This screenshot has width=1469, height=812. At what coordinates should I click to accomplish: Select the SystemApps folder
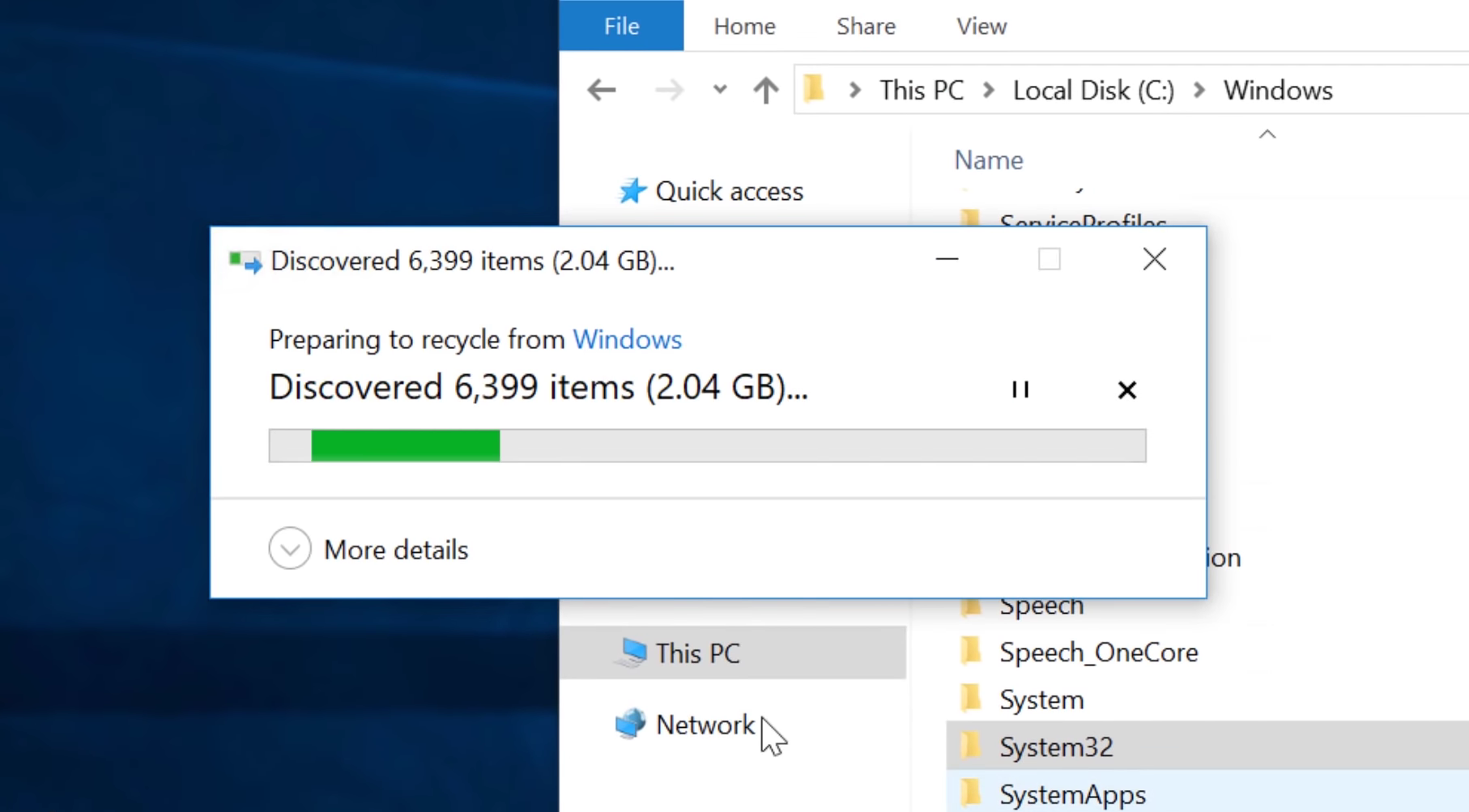(1207, 793)
